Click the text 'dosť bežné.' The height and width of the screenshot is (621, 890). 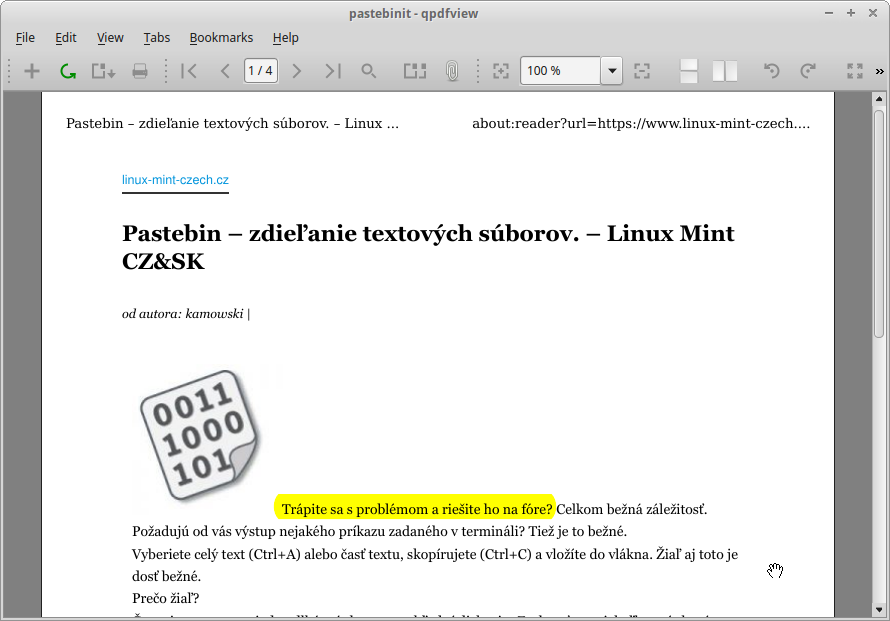tap(166, 577)
